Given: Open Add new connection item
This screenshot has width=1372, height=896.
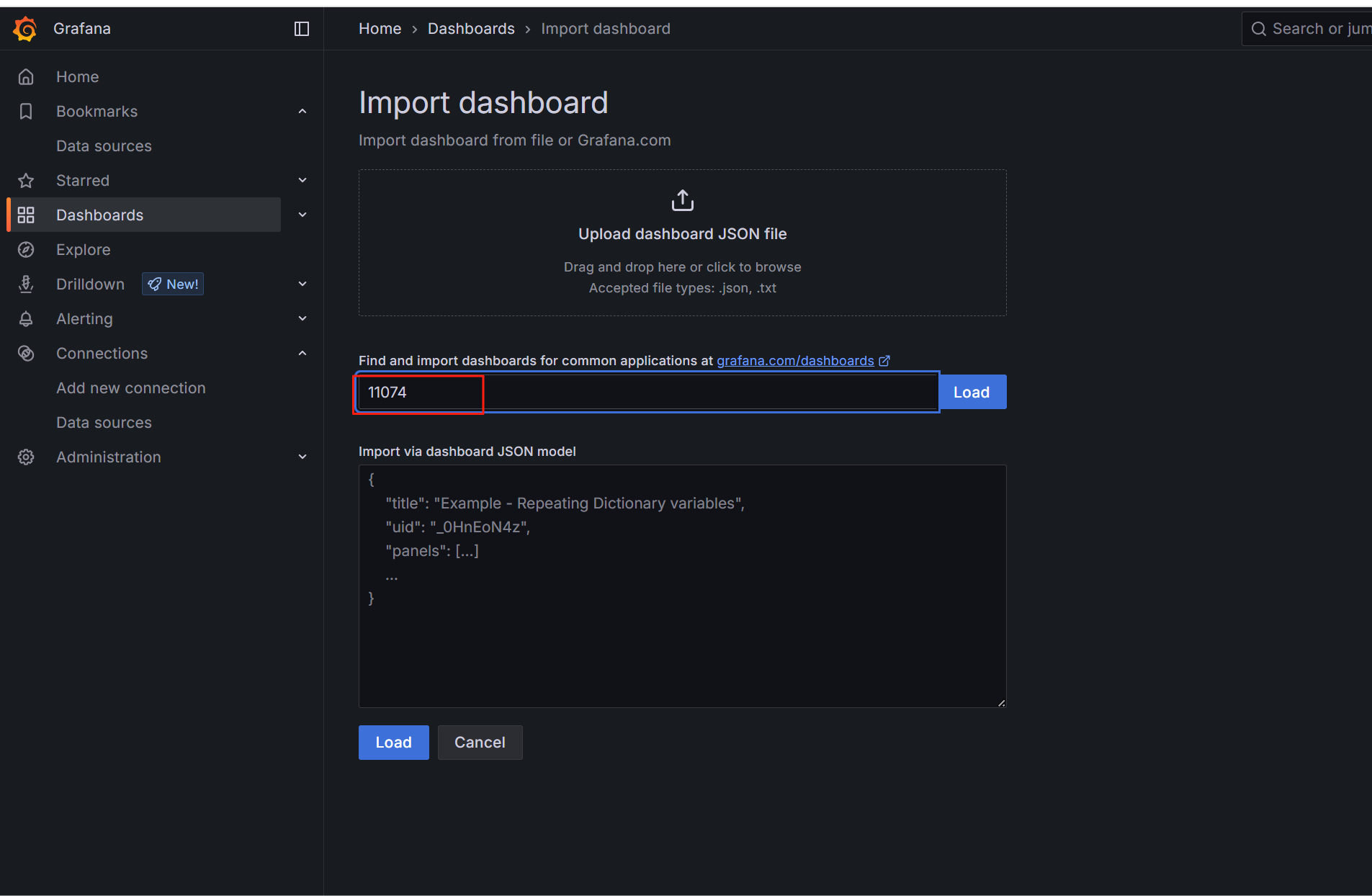Looking at the screenshot, I should 131,387.
